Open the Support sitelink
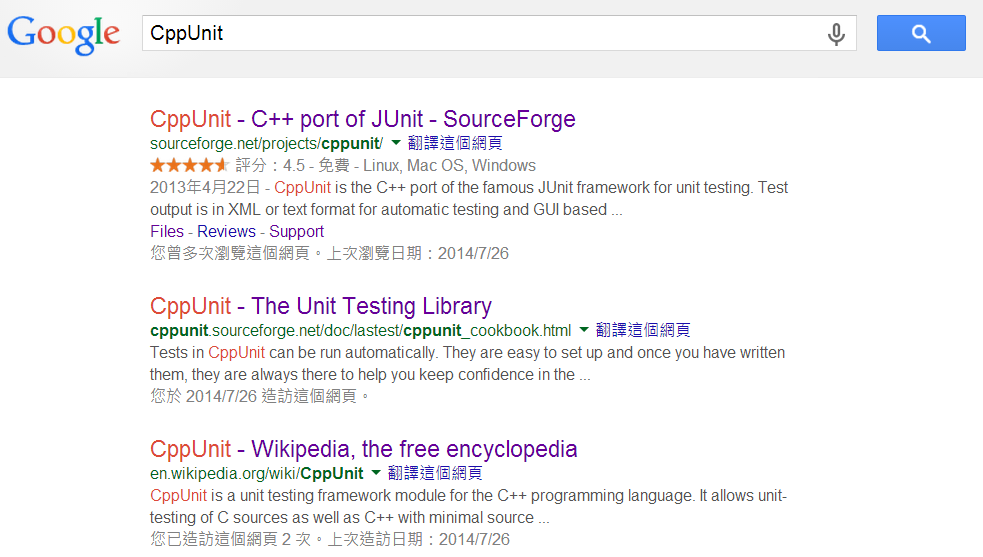The image size is (983, 557). click(297, 231)
